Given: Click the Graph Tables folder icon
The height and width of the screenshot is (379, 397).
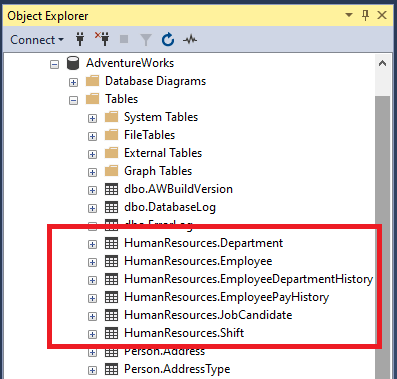Looking at the screenshot, I should click(111, 171).
